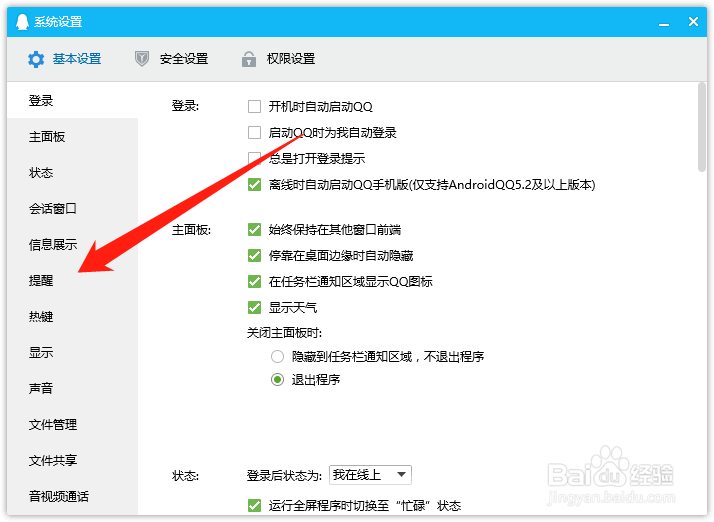Screen dimensions: 714x522
Task: Click the 主面板: section label
Action: tap(191, 230)
